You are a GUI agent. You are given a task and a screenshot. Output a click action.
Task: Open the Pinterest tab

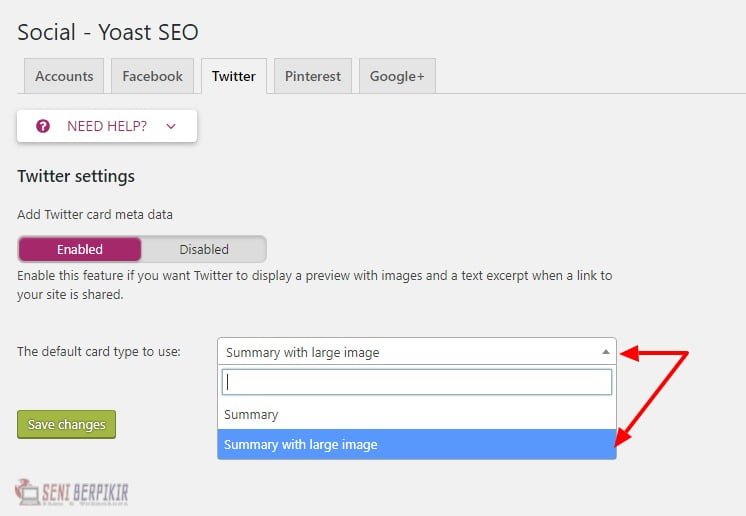point(312,76)
